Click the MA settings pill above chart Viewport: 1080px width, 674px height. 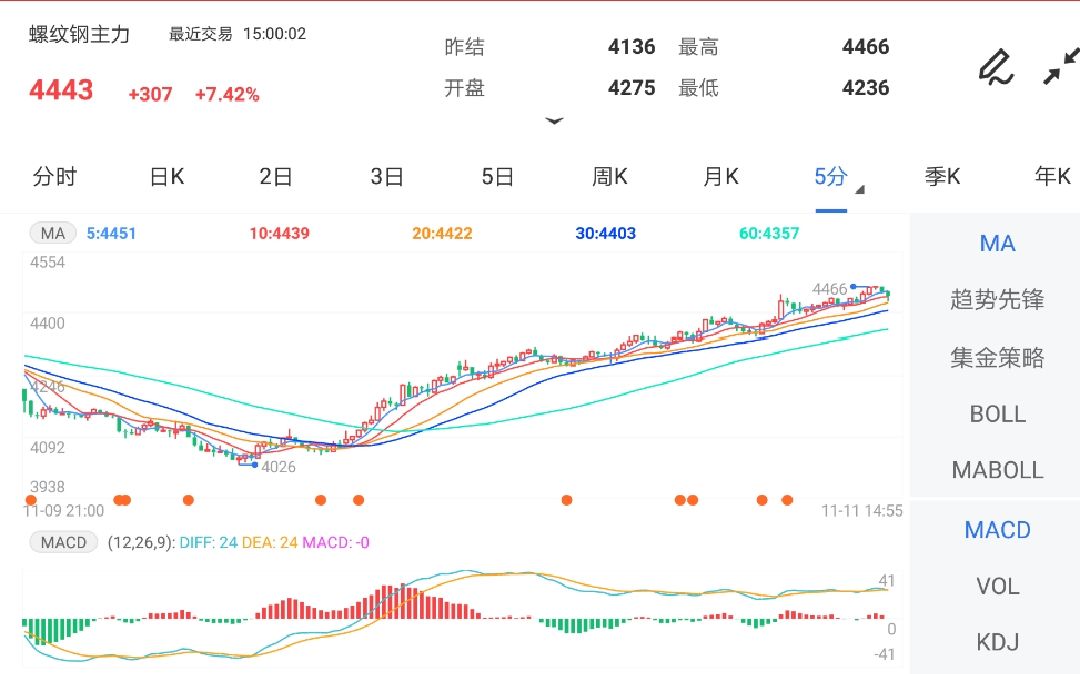coord(53,233)
